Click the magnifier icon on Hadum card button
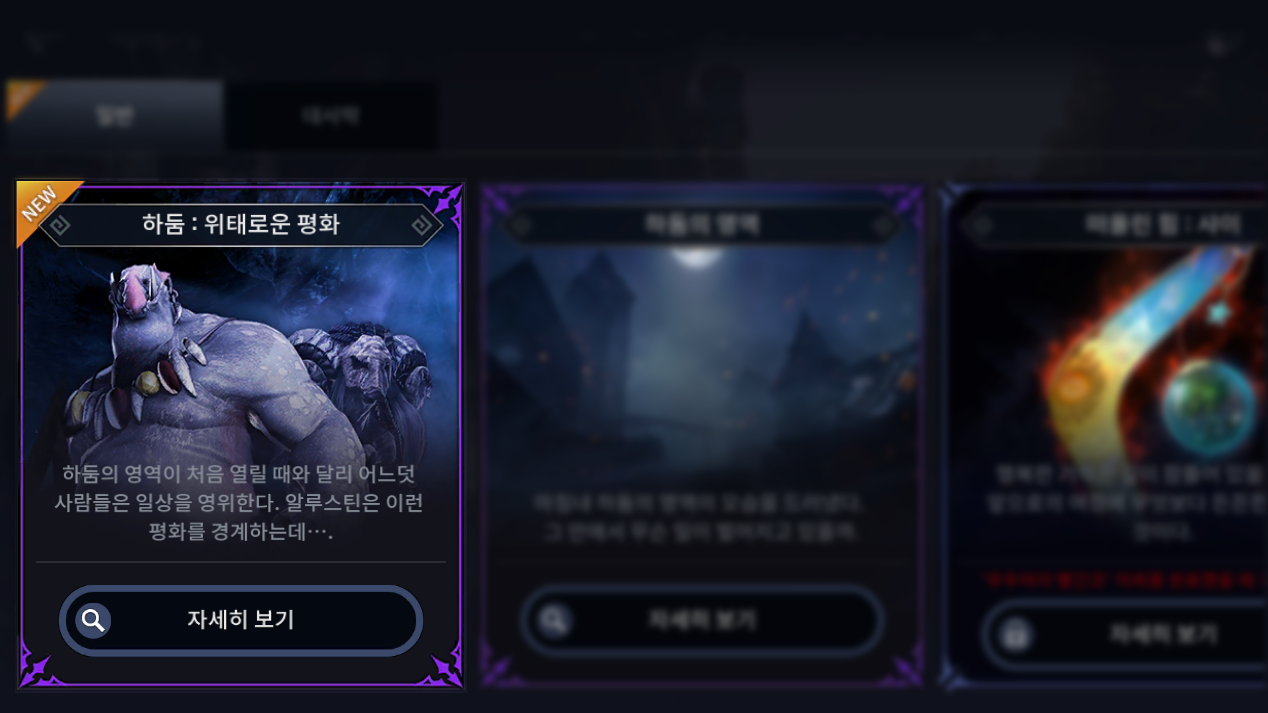Image resolution: width=1268 pixels, height=713 pixels. point(93,621)
